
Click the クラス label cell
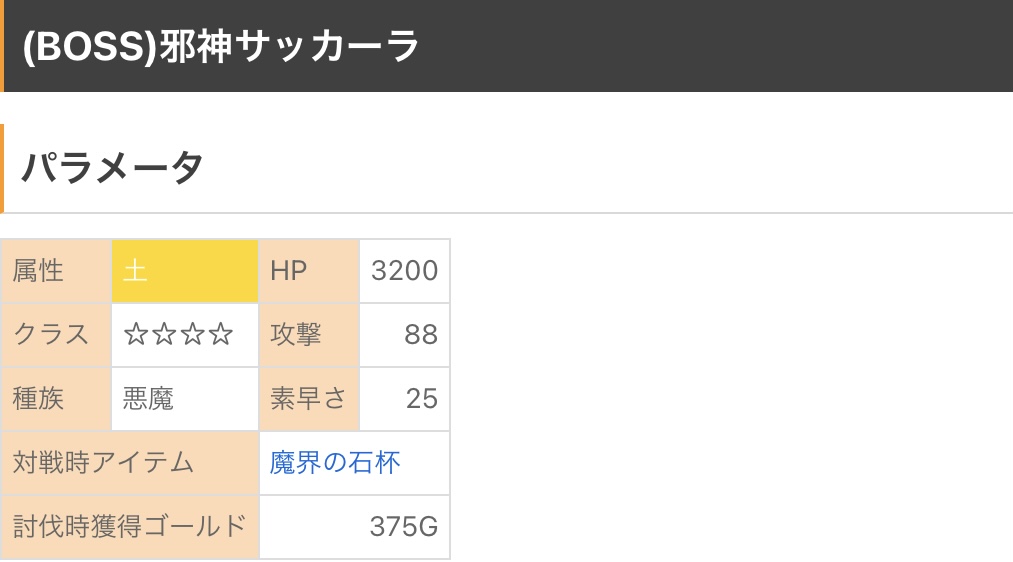tap(57, 335)
